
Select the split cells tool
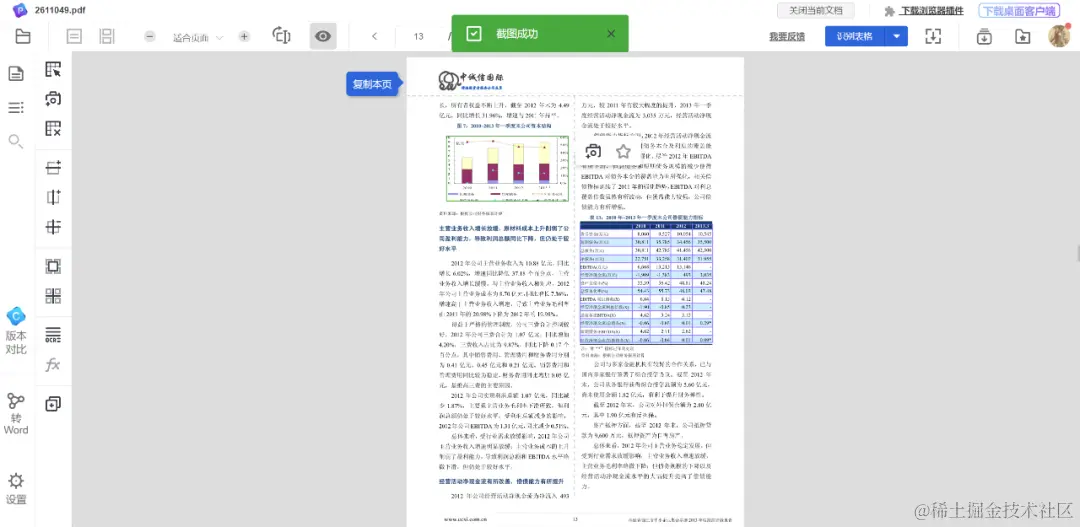[x=53, y=296]
